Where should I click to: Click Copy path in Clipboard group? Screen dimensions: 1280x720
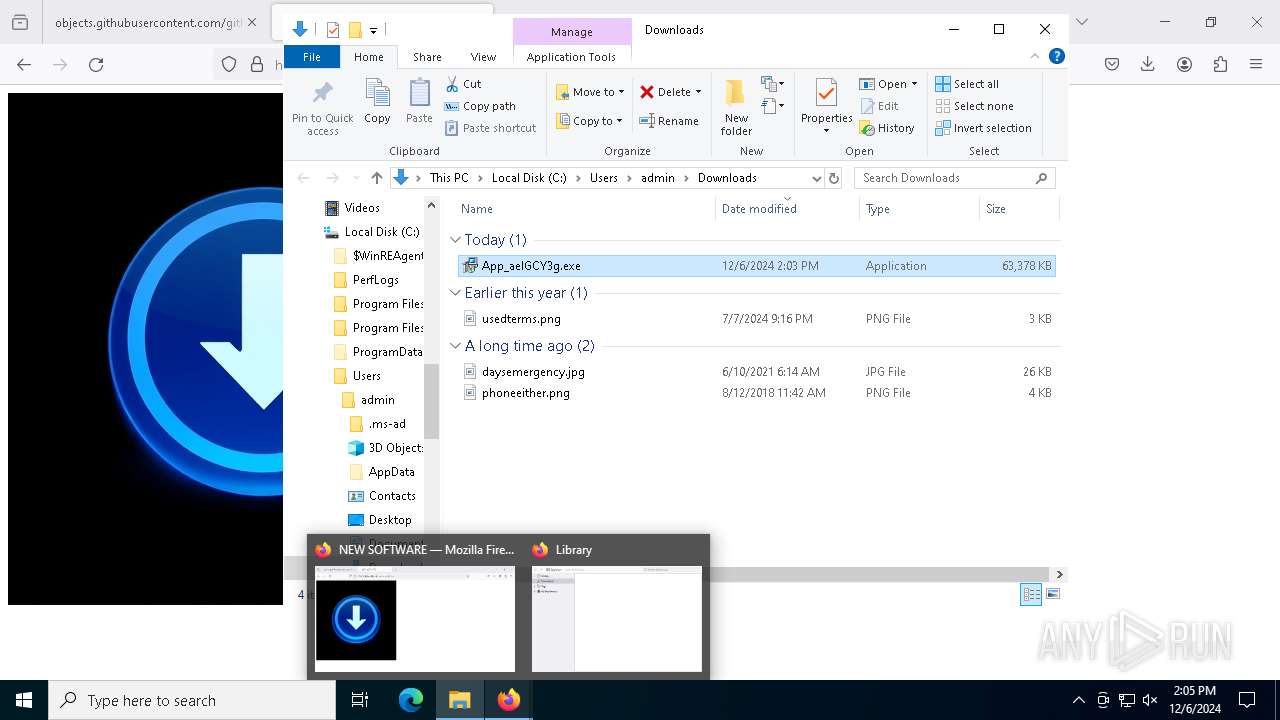point(480,106)
